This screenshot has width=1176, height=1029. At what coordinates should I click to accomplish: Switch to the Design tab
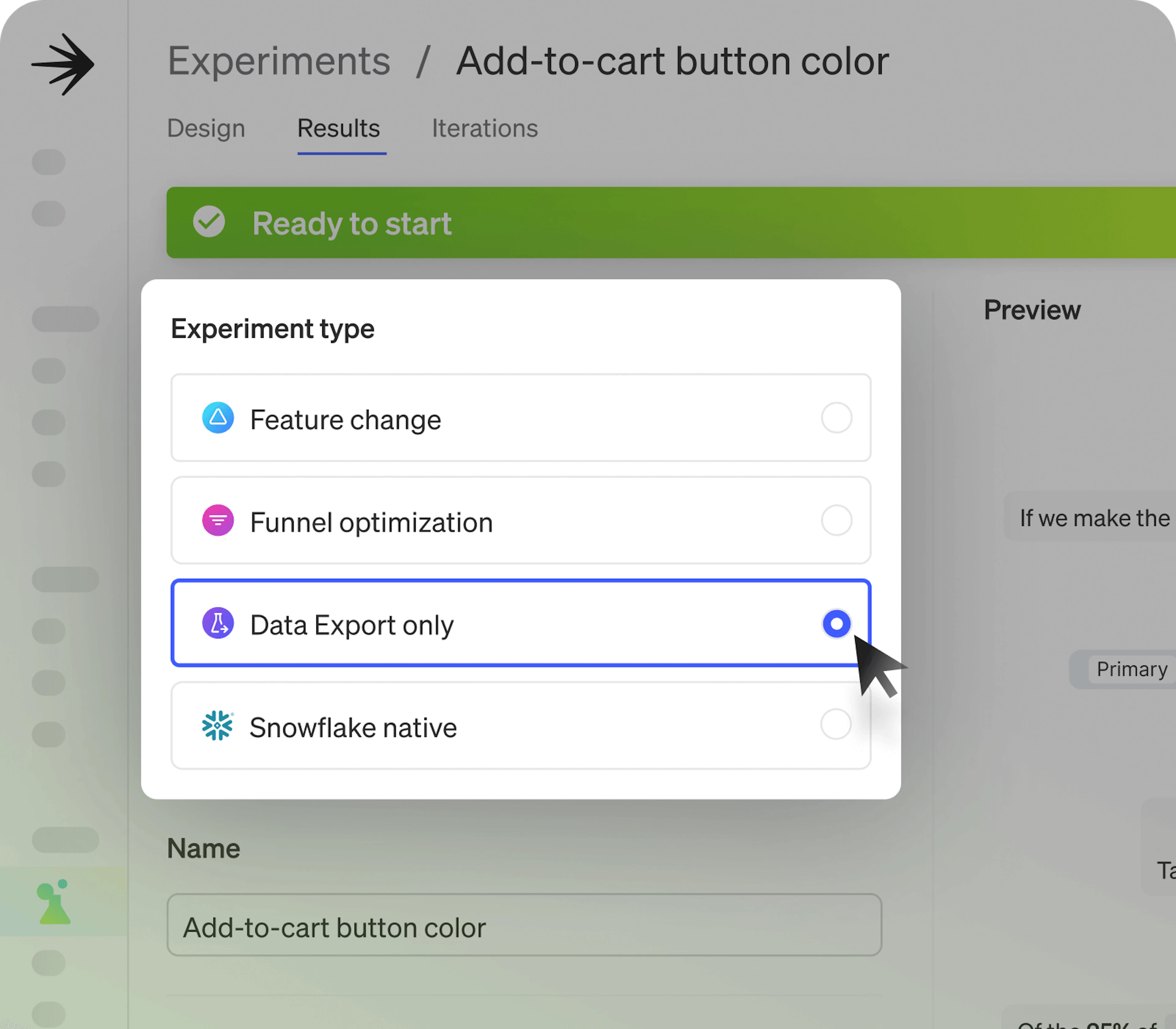coord(206,128)
